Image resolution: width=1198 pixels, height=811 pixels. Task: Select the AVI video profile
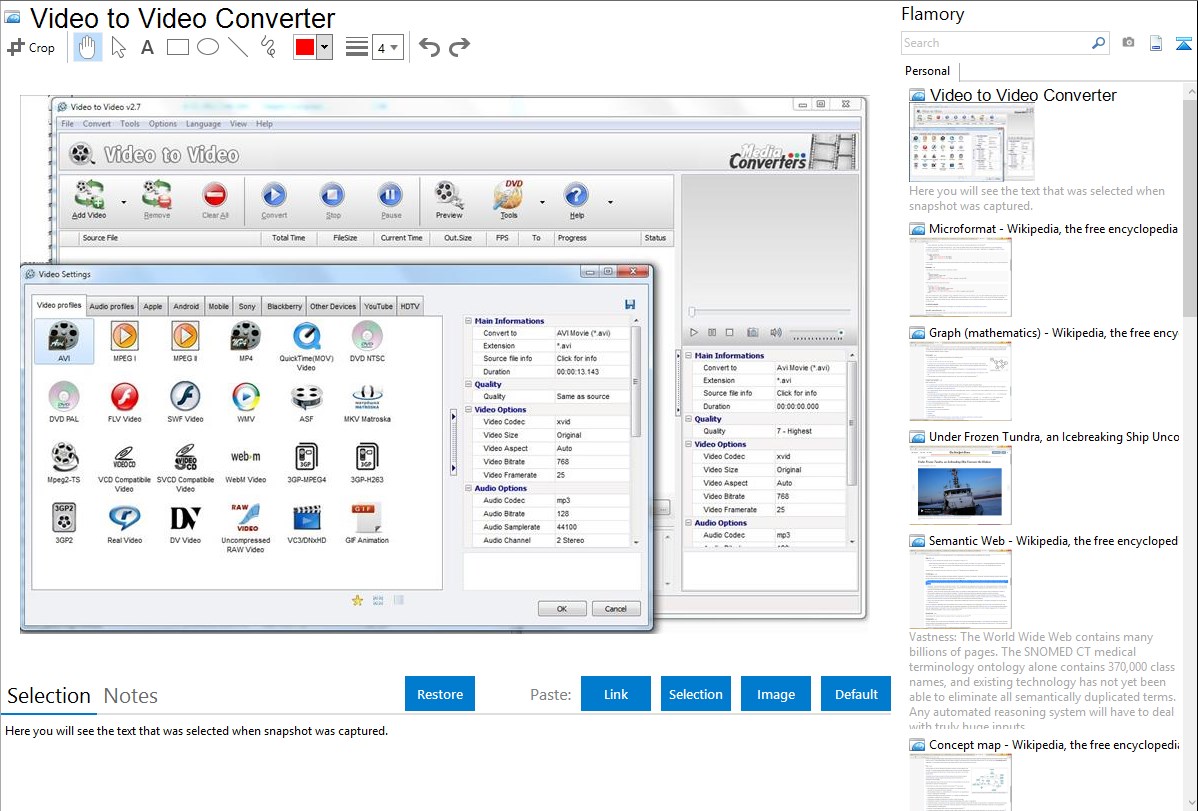(x=64, y=342)
